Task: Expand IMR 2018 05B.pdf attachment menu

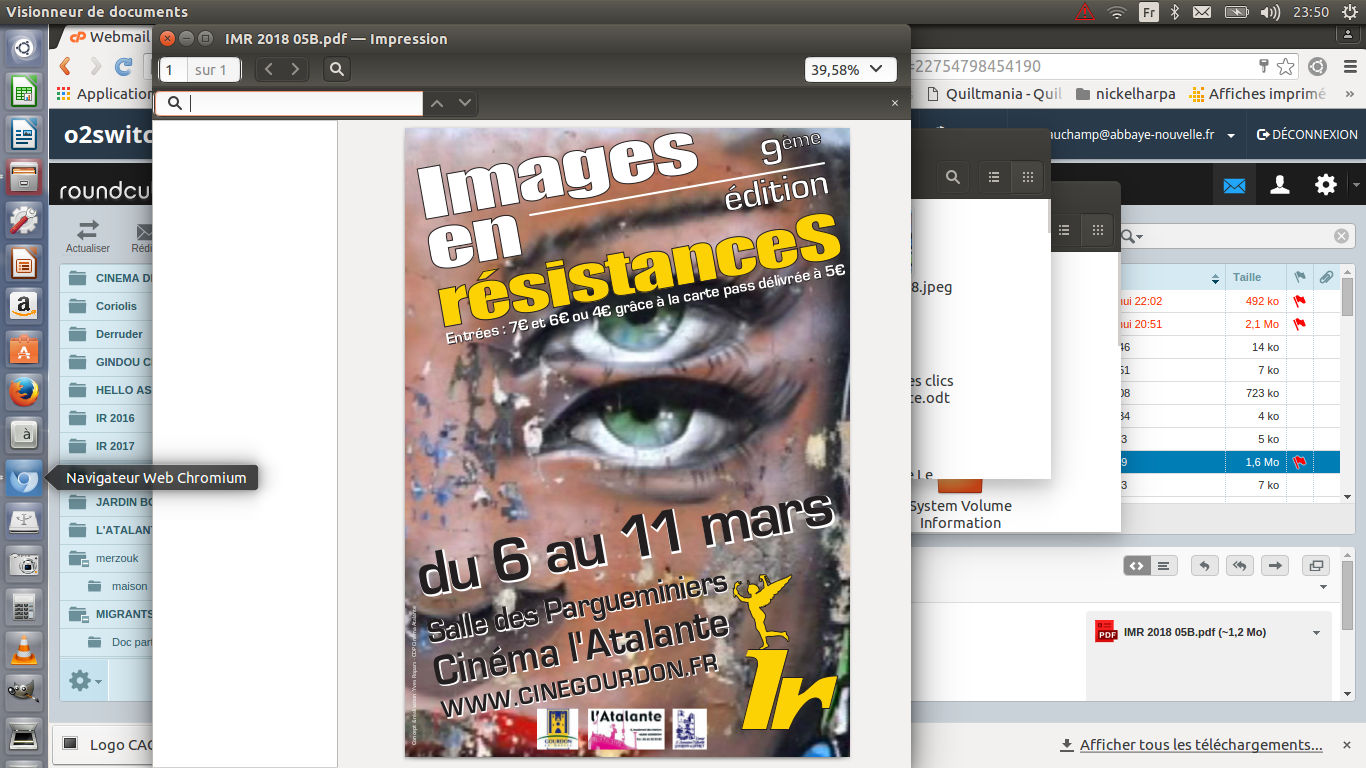Action: pyautogui.click(x=1316, y=633)
